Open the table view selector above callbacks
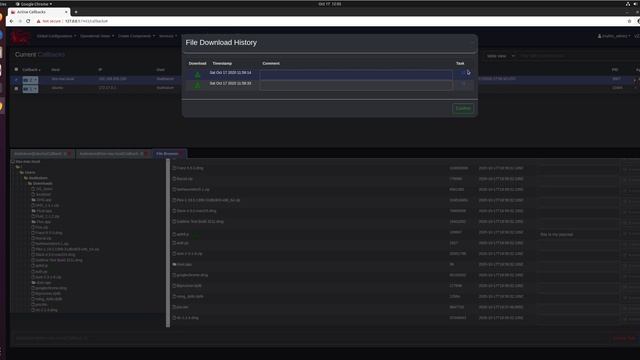This screenshot has width=640, height=360. point(500,56)
